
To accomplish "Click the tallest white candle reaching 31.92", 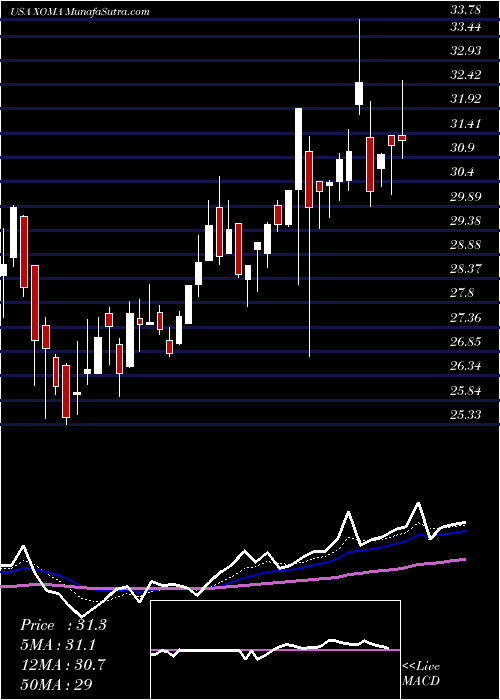I will click(298, 149).
